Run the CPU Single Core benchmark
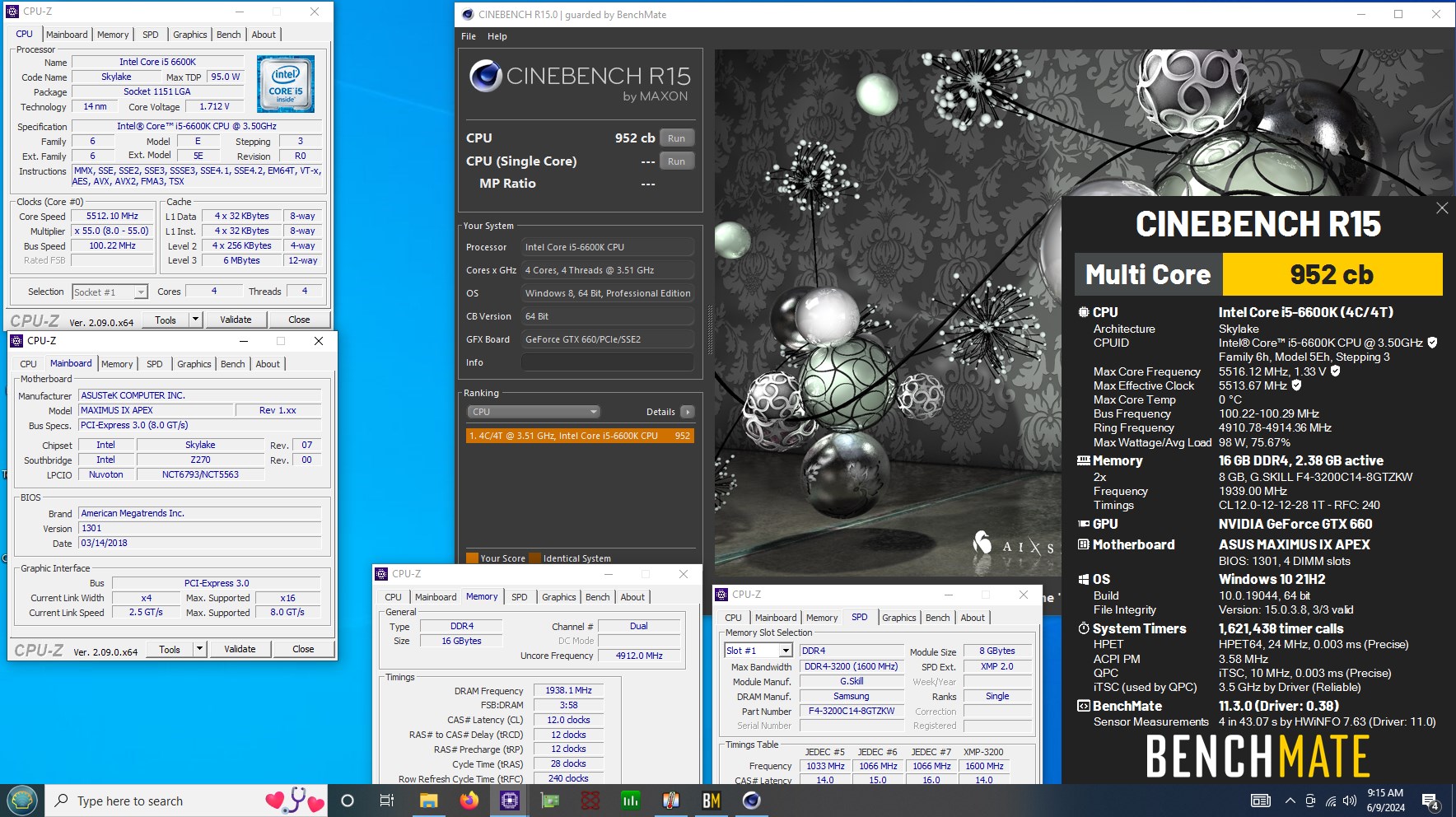 tap(676, 161)
